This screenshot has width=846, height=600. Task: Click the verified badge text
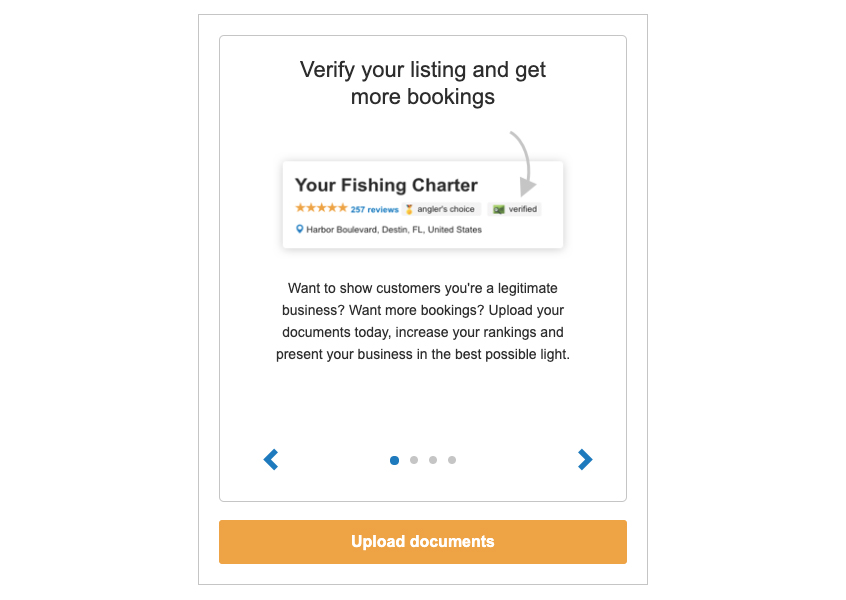click(523, 210)
